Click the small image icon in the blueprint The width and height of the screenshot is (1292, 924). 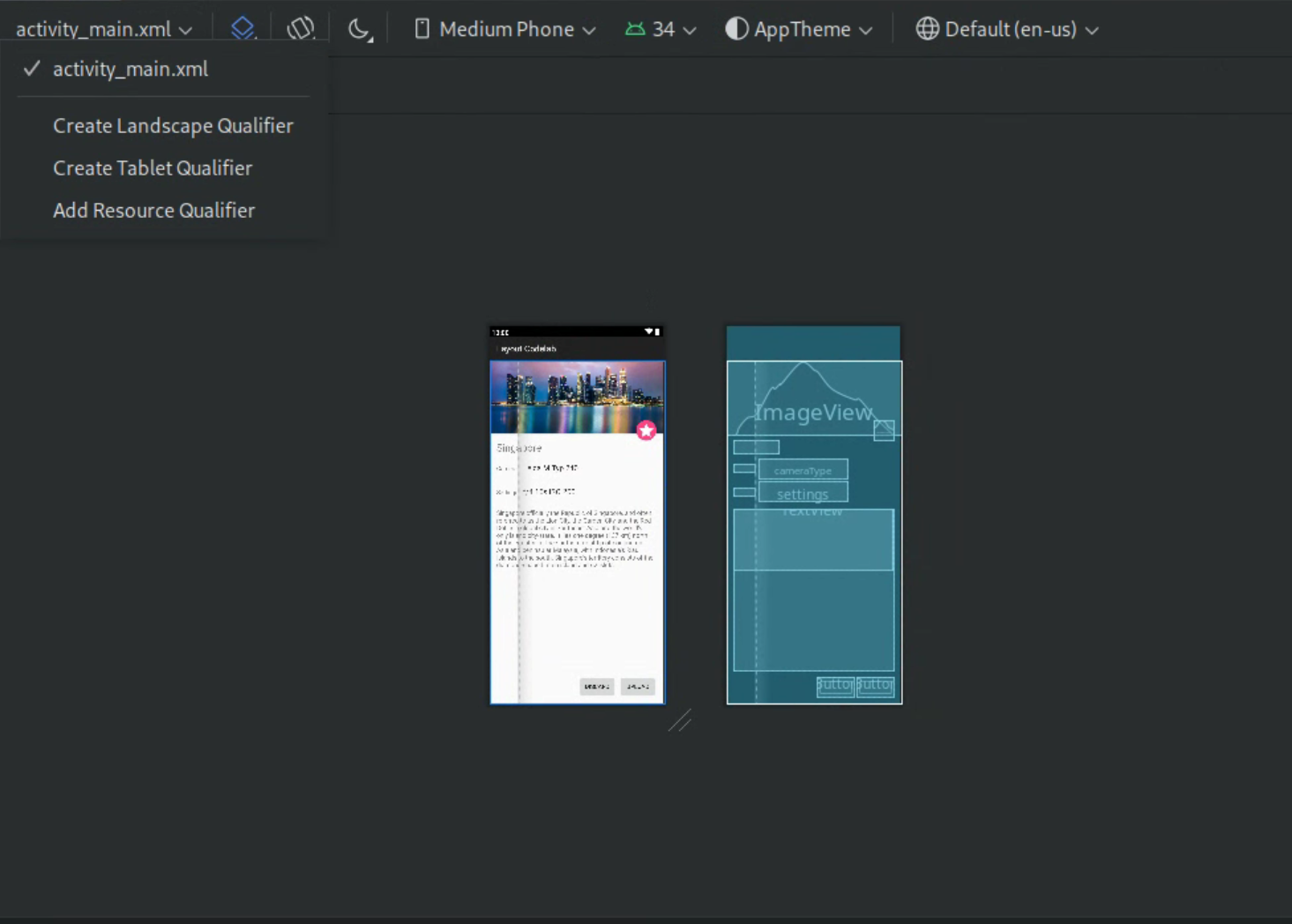(884, 430)
